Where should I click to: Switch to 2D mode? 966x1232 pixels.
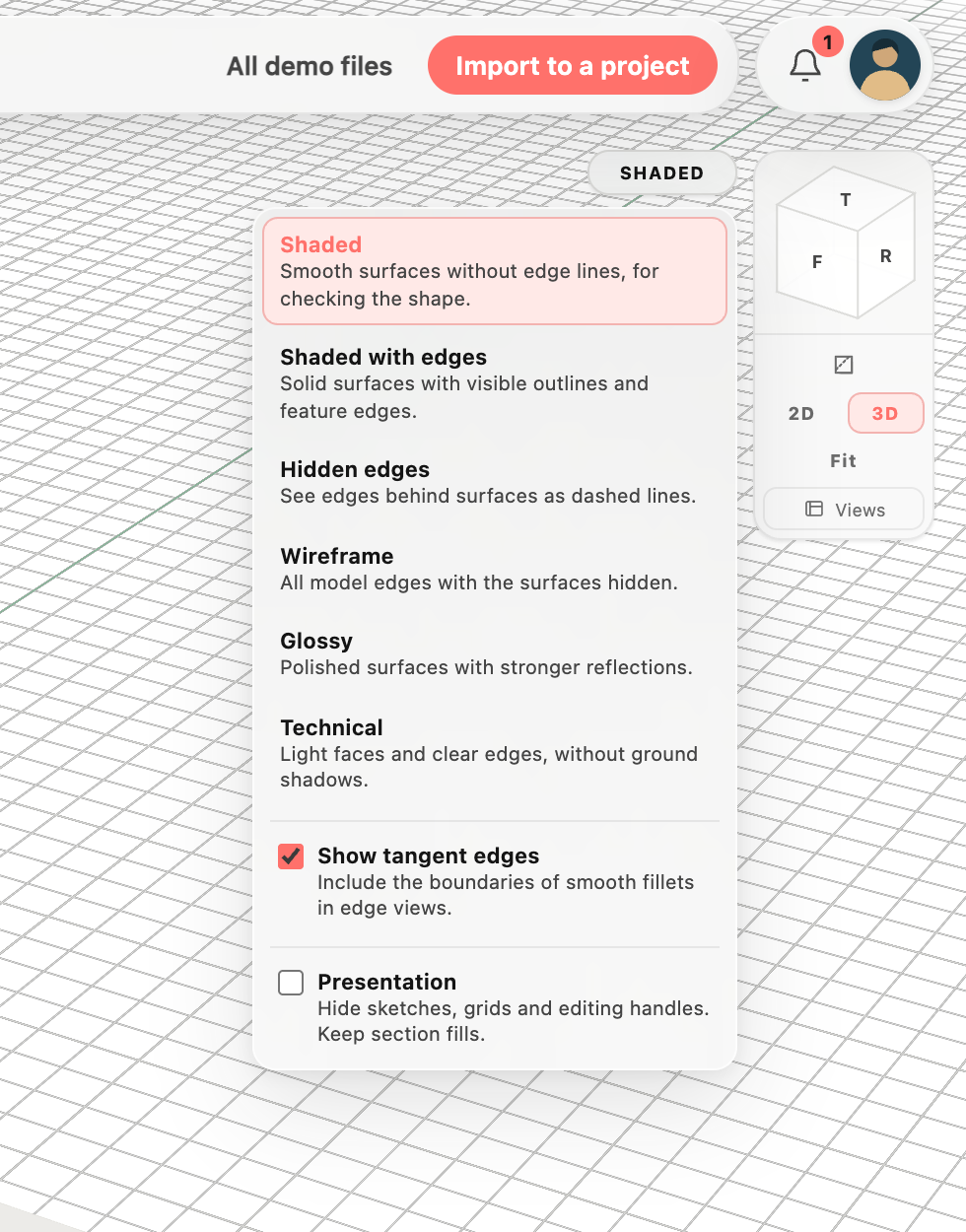coord(801,414)
